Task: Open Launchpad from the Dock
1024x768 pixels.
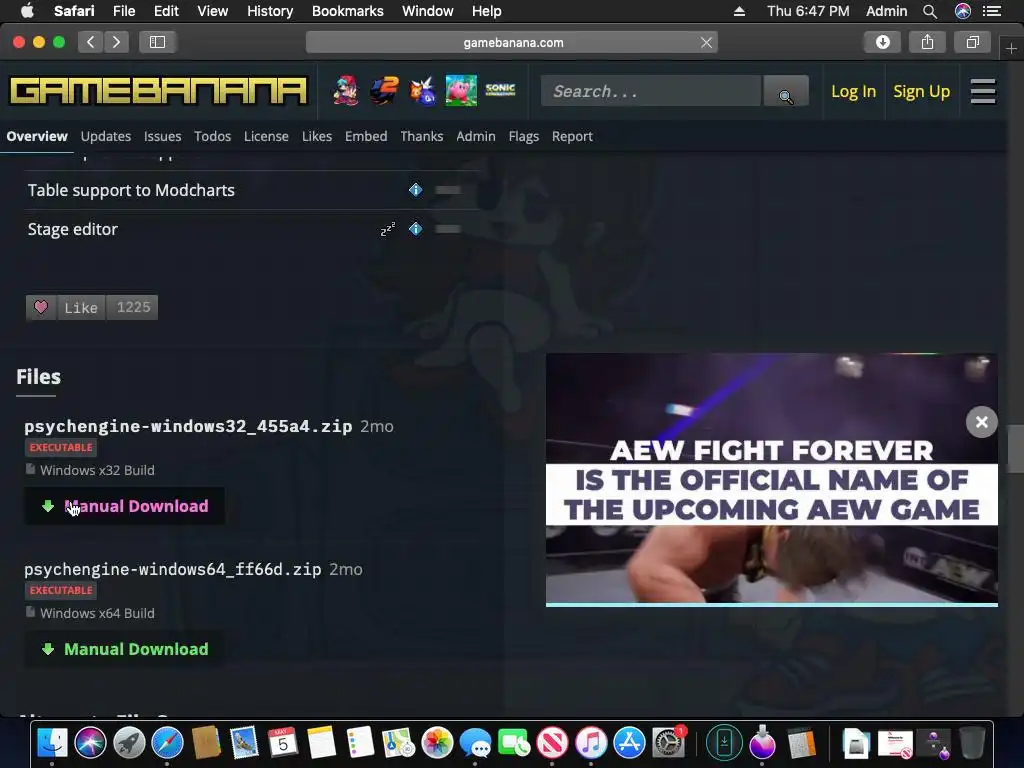Action: point(129,743)
